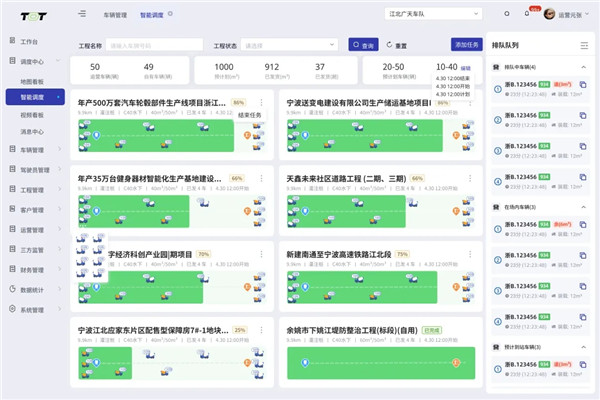The image size is (600, 400).
Task: Click the notification bell icon
Action: pyautogui.click(x=527, y=14)
